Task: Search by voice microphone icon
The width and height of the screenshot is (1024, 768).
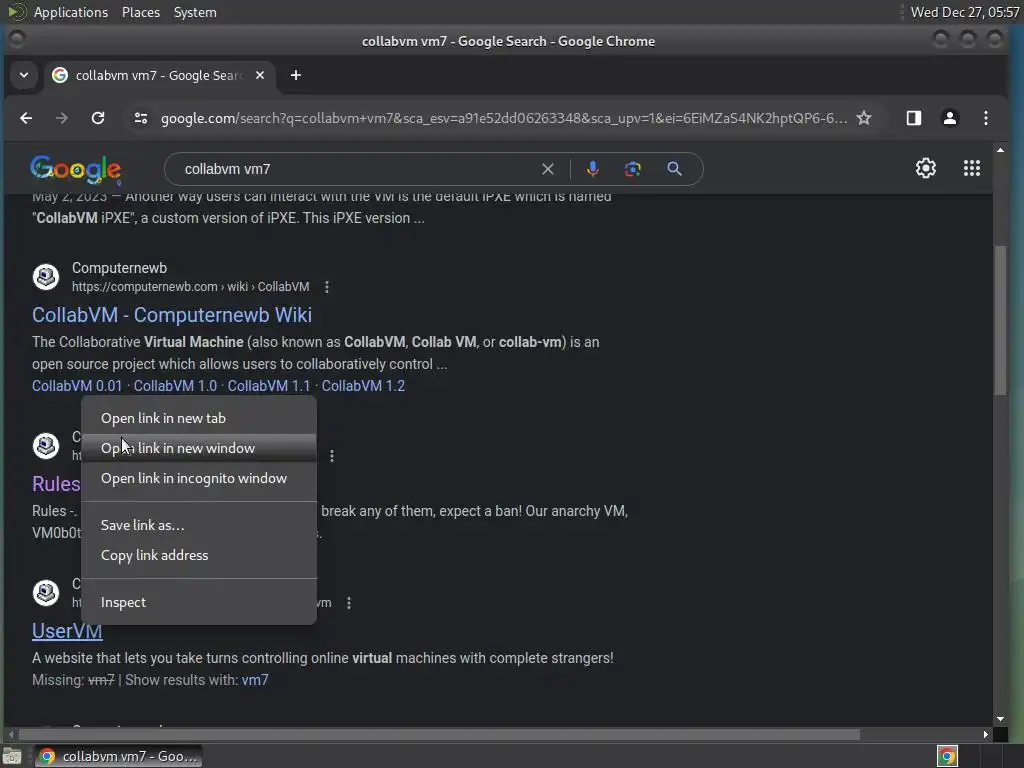Action: 592,169
